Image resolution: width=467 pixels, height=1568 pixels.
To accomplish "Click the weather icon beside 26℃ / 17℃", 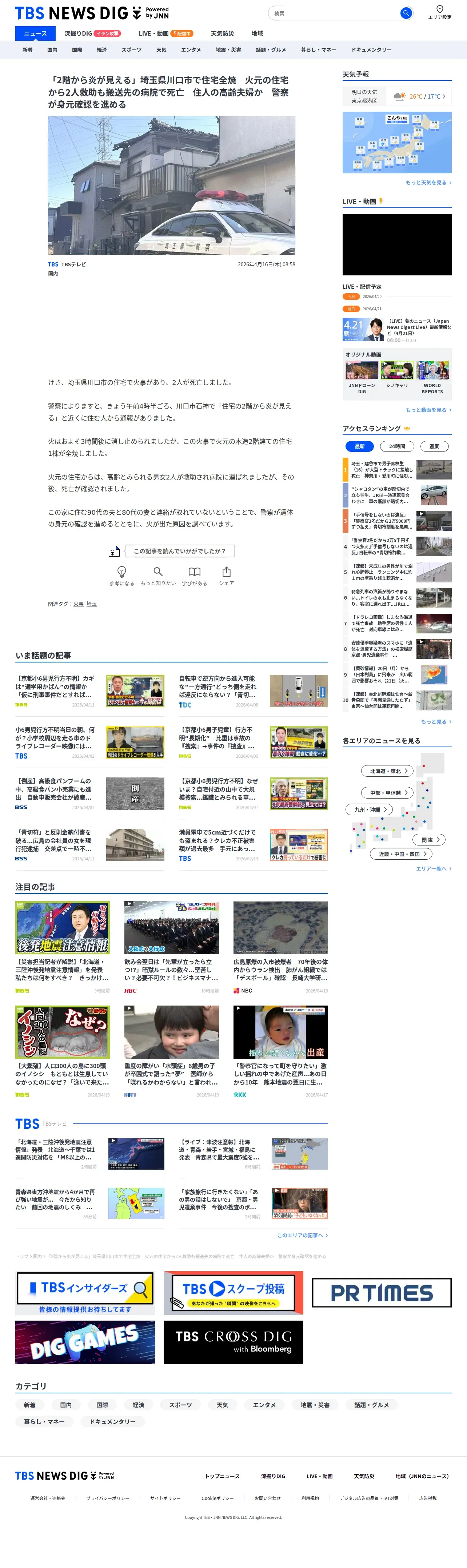I will pos(399,96).
